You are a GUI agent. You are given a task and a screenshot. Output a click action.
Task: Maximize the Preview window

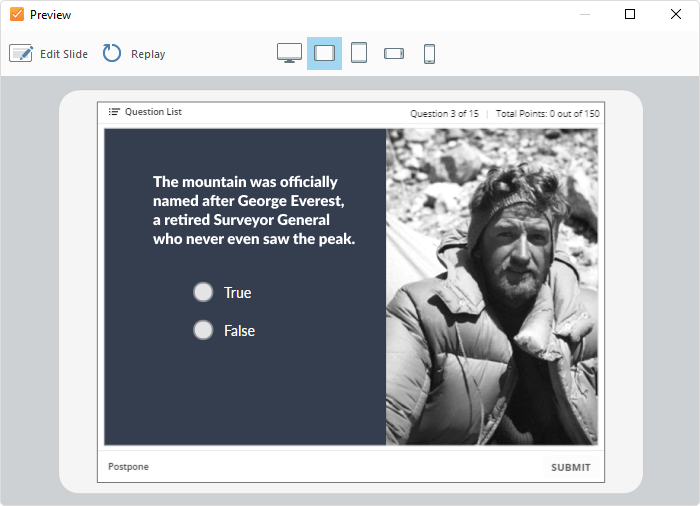[x=630, y=14]
